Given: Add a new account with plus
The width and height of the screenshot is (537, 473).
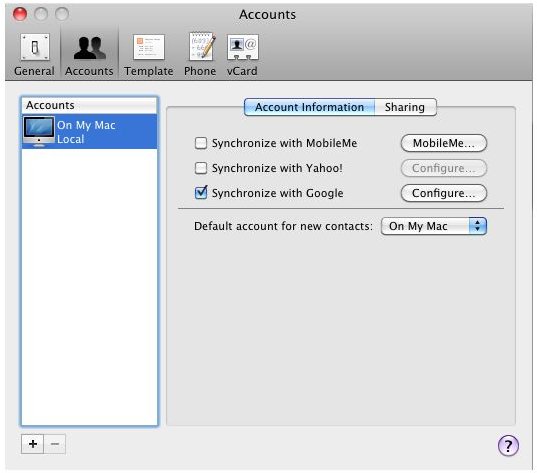Looking at the screenshot, I should point(33,444).
